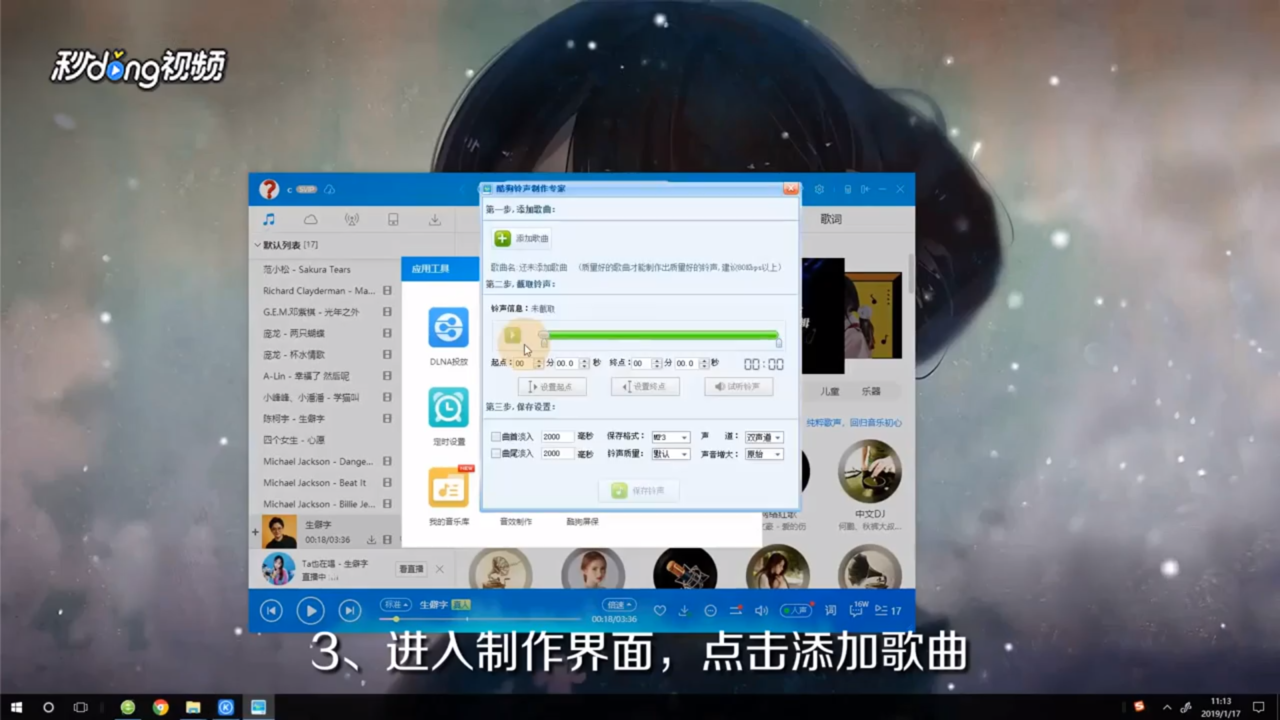Click the main play button
The width and height of the screenshot is (1280, 720).
(310, 610)
